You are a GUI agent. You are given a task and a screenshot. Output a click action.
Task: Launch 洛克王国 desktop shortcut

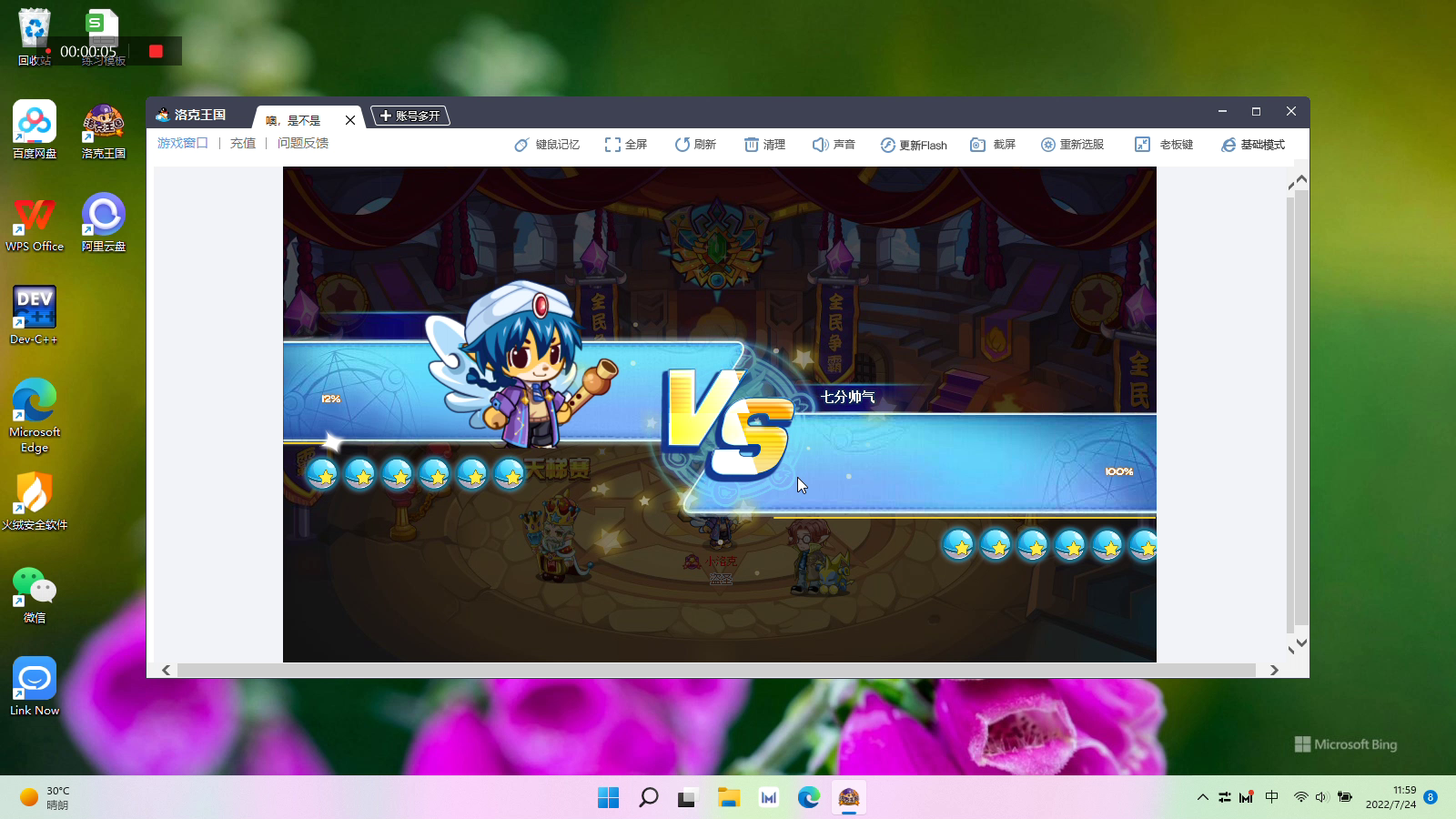click(104, 129)
